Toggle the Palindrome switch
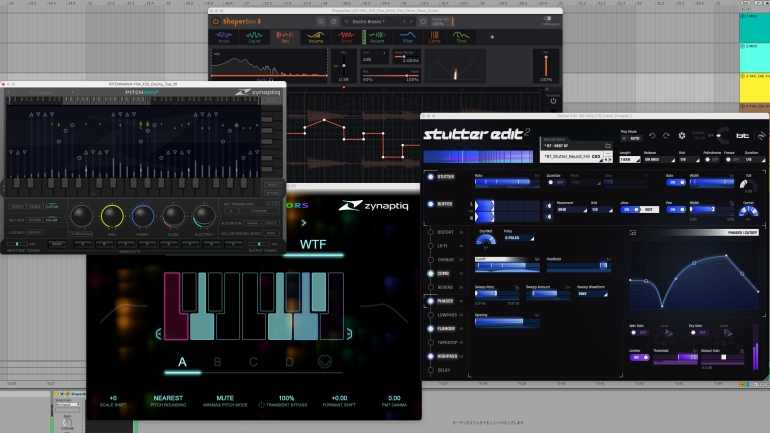This screenshot has width=770, height=433. coord(711,160)
